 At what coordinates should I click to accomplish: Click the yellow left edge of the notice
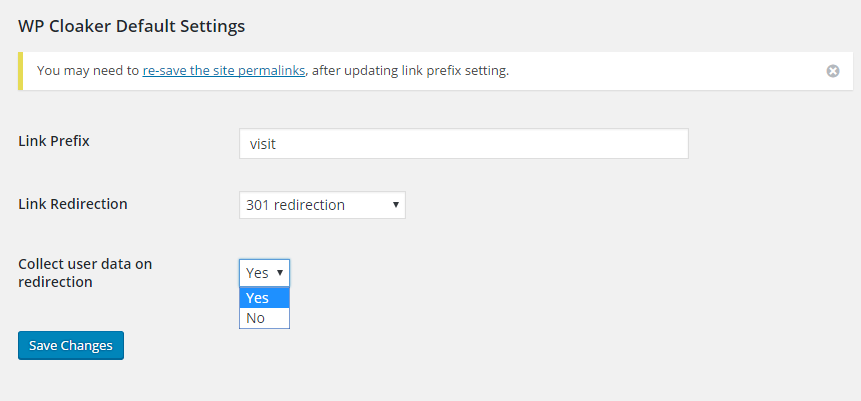[x=20, y=71]
